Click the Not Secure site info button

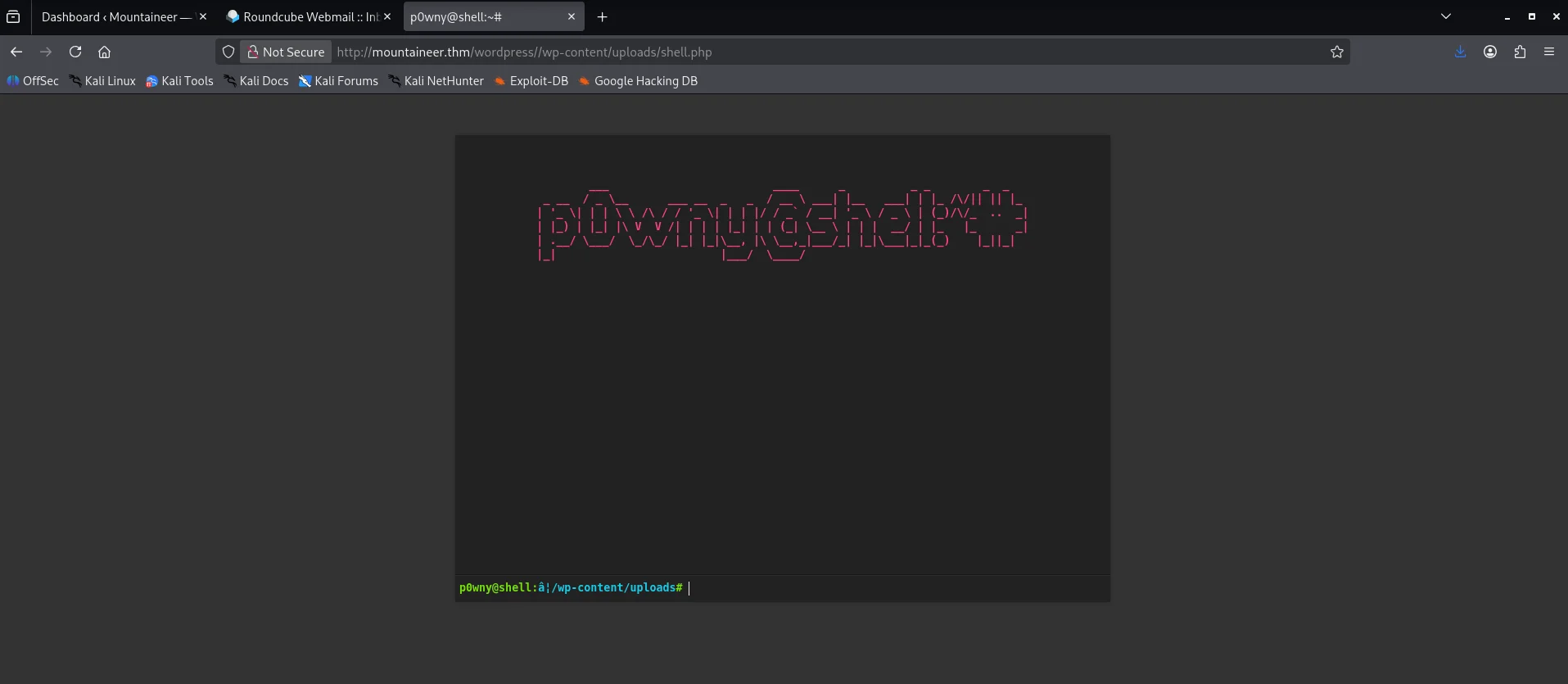pyautogui.click(x=286, y=52)
